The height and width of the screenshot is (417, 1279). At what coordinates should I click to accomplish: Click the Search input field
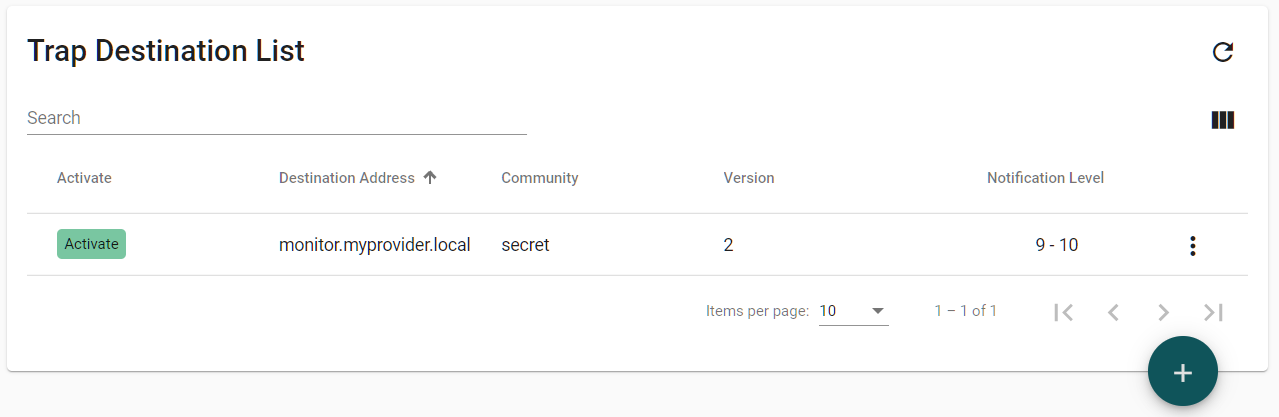276,118
